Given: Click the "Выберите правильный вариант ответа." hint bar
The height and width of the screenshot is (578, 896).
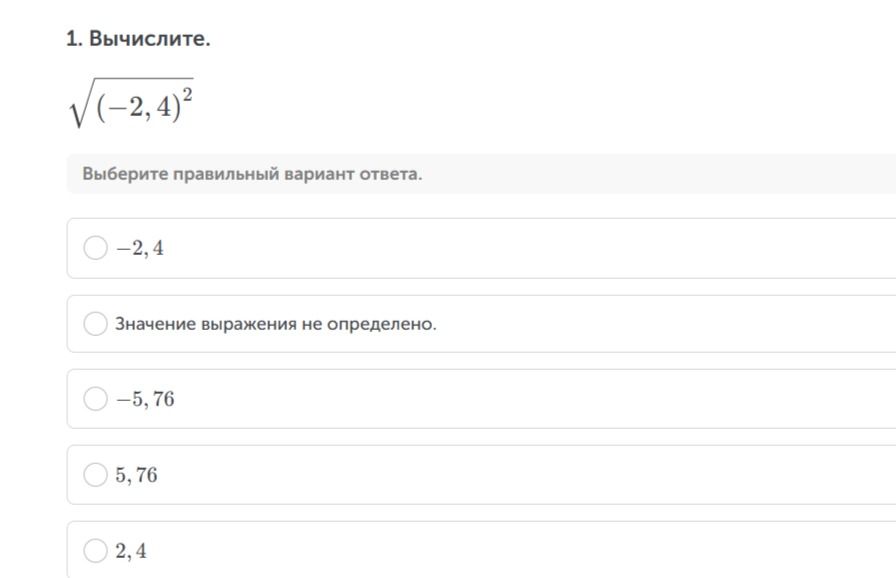Looking at the screenshot, I should coord(481,174).
